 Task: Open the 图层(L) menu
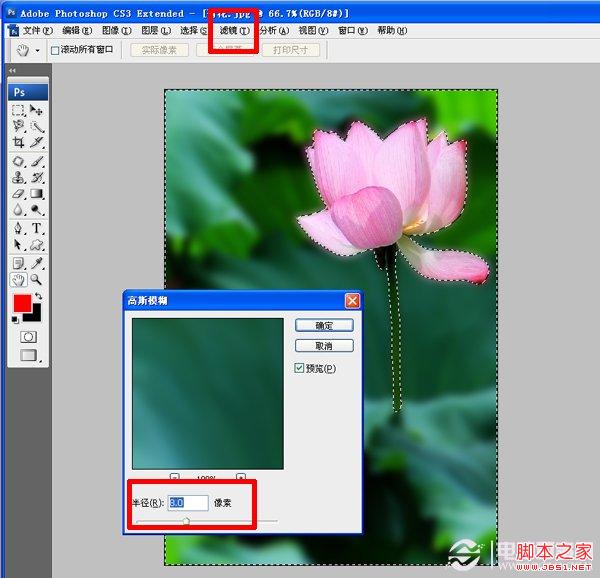(x=156, y=30)
